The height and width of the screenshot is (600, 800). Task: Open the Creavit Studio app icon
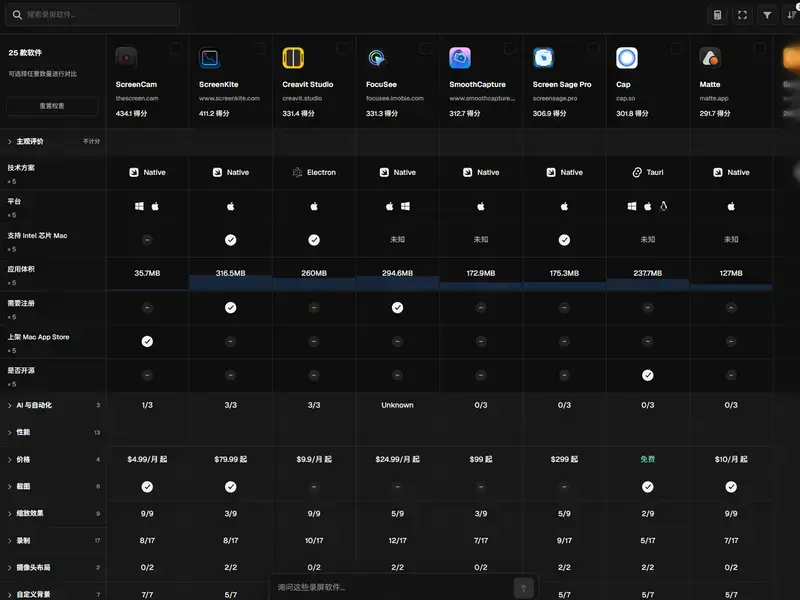pyautogui.click(x=293, y=58)
